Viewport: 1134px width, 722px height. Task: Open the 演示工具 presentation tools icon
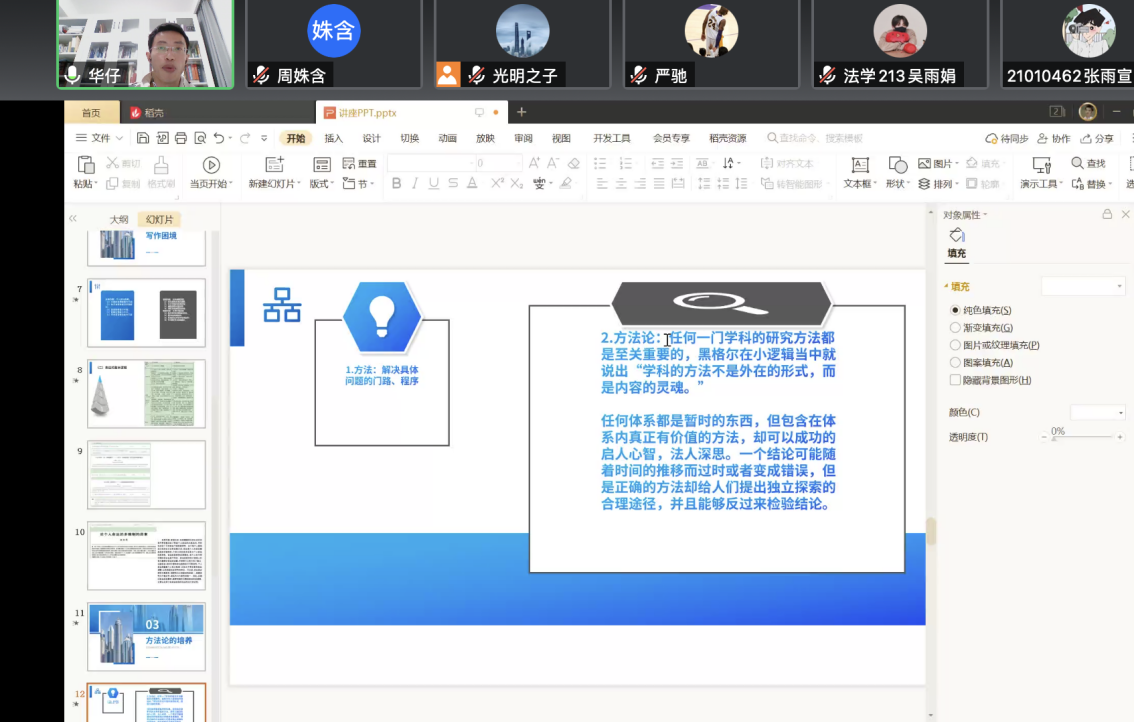tap(1041, 165)
